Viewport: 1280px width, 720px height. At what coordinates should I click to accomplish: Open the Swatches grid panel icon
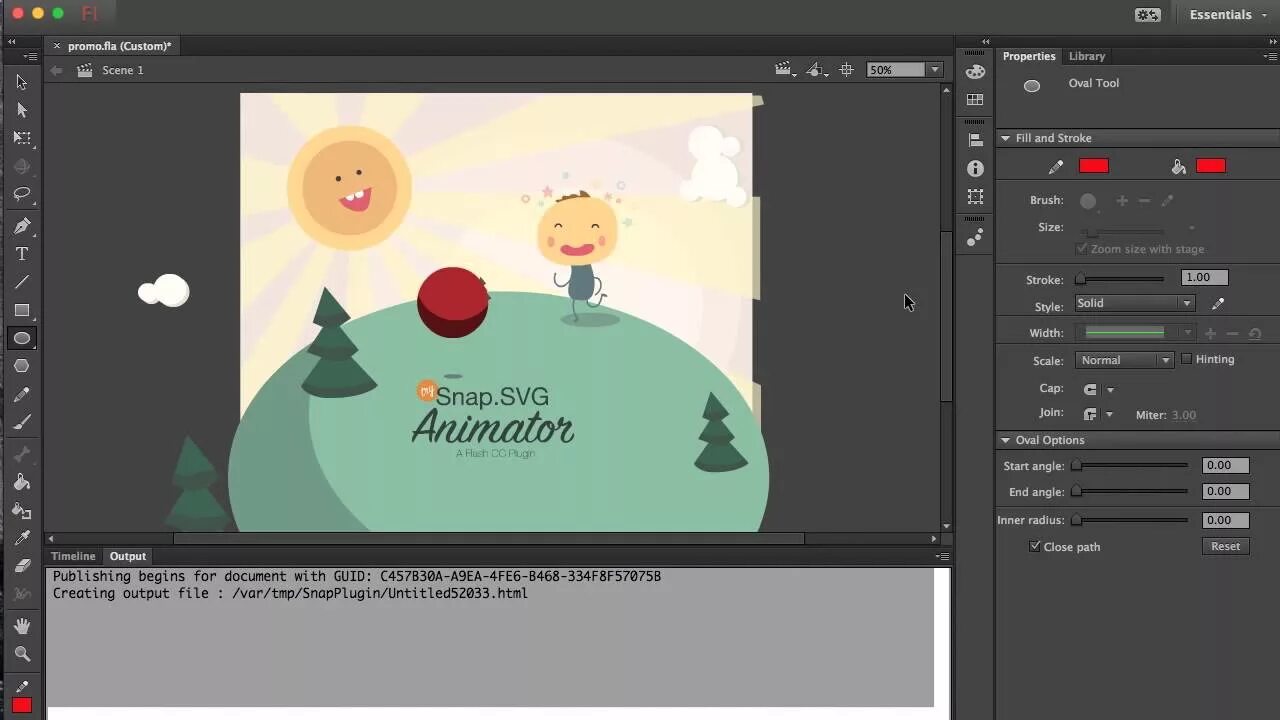click(975, 100)
